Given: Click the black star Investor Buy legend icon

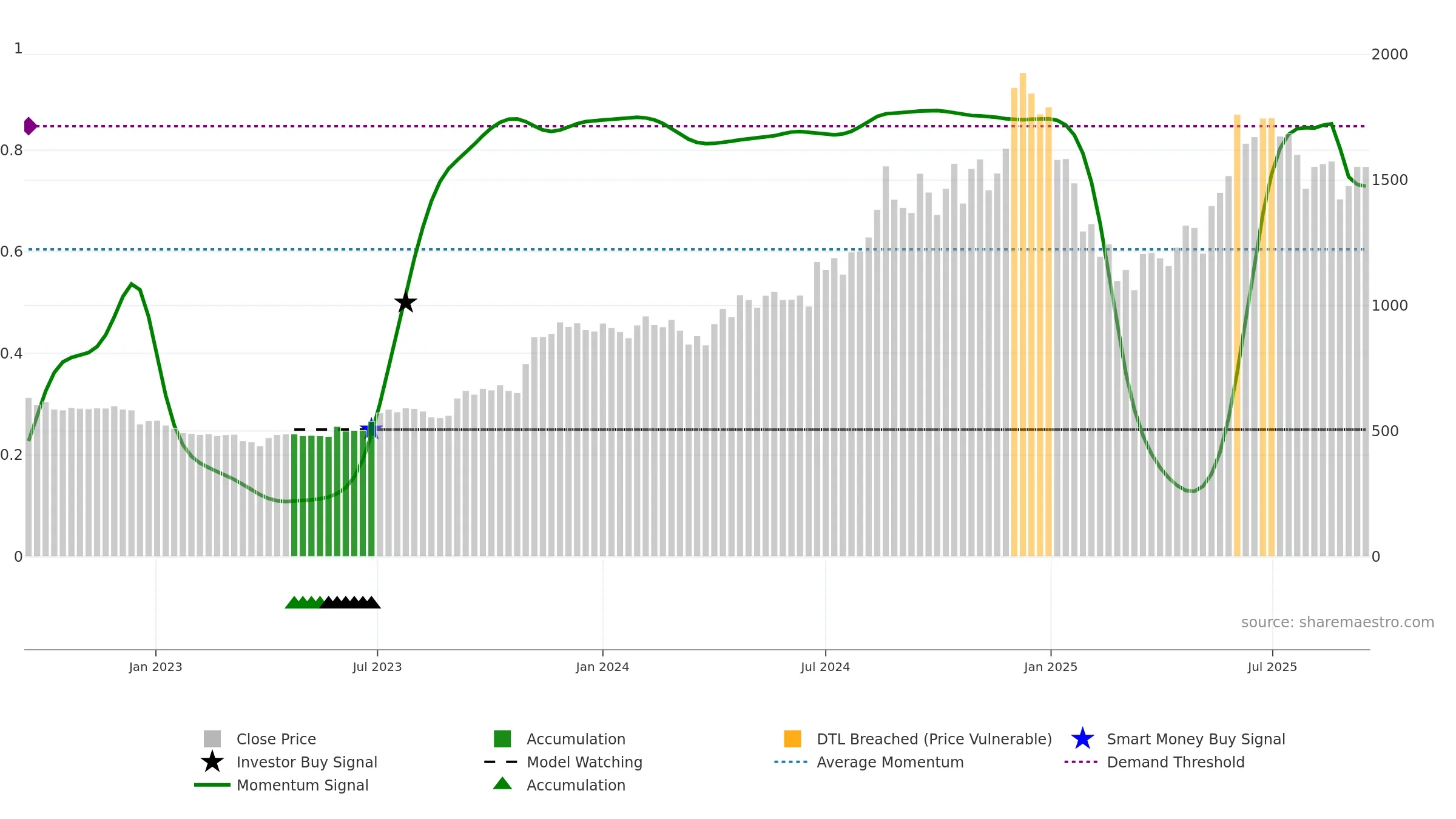Looking at the screenshot, I should click(212, 762).
